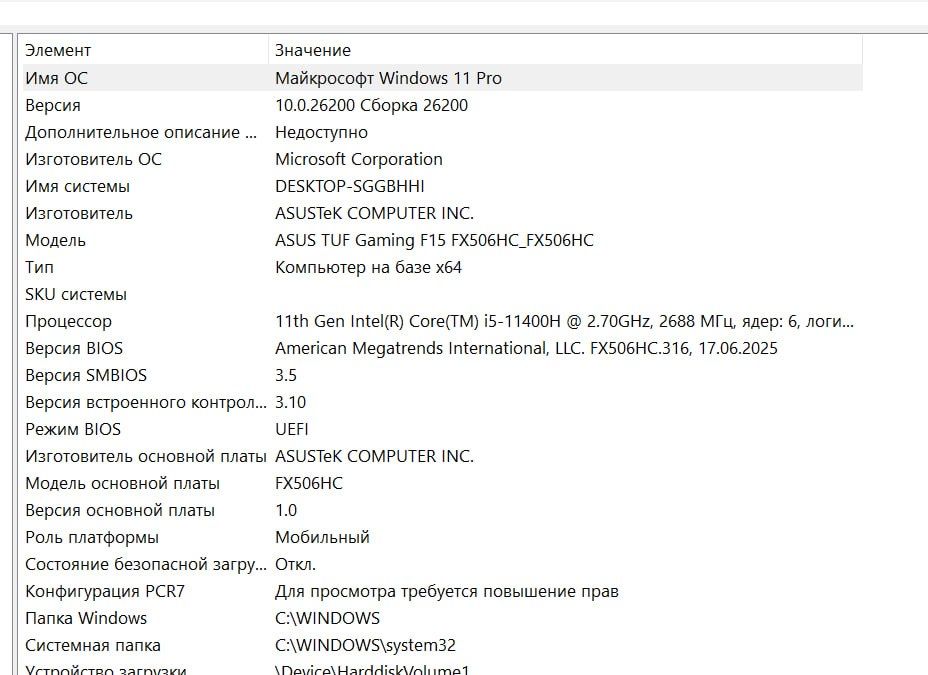Click the Элемент column header
The height and width of the screenshot is (675, 928).
(x=58, y=50)
